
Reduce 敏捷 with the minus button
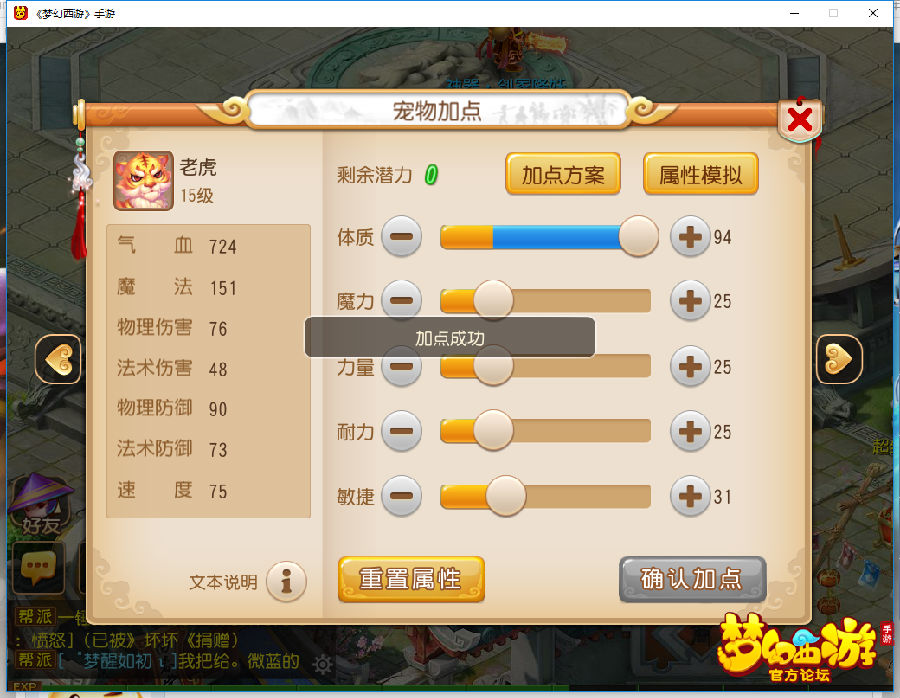tap(402, 496)
